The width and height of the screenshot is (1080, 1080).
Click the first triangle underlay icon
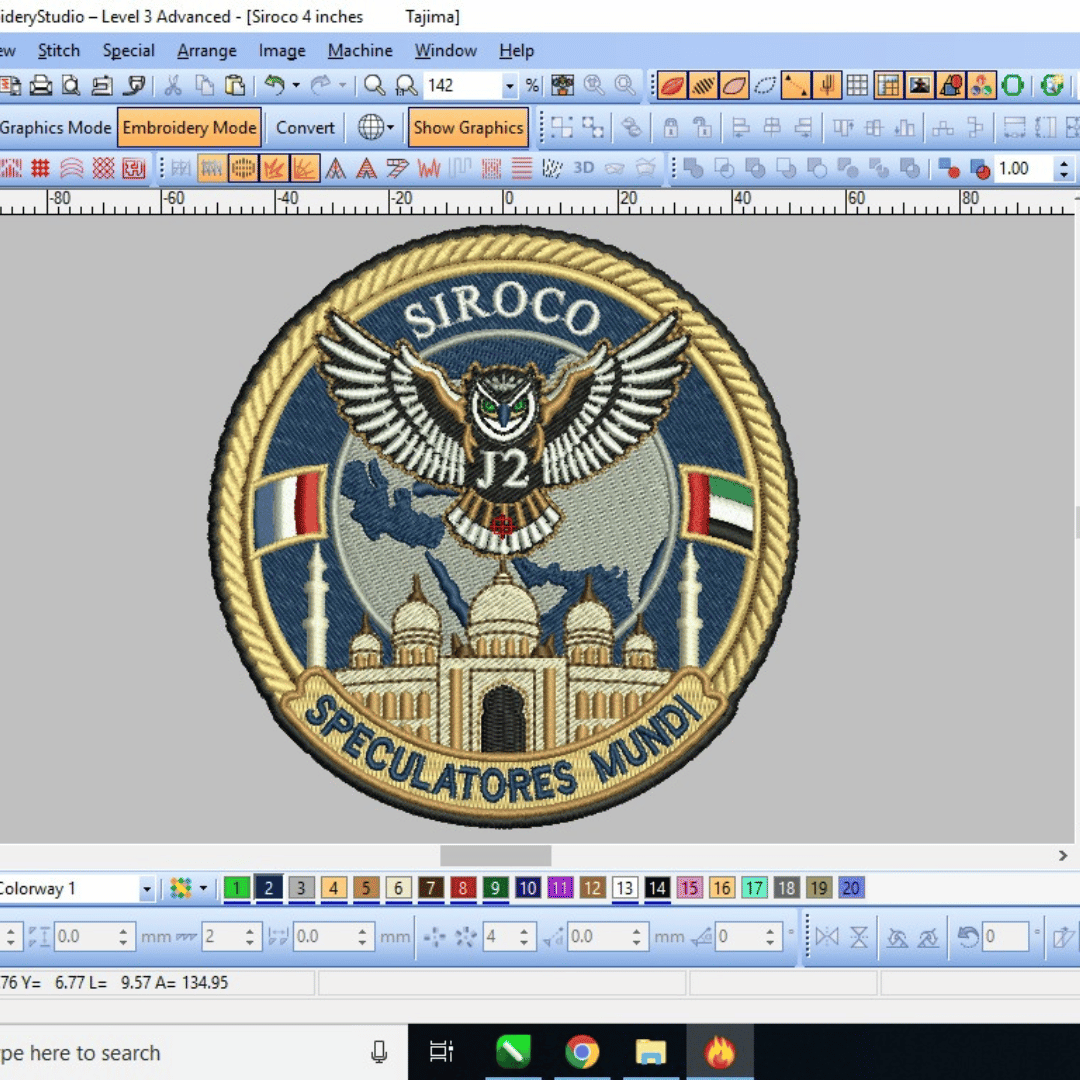335,169
